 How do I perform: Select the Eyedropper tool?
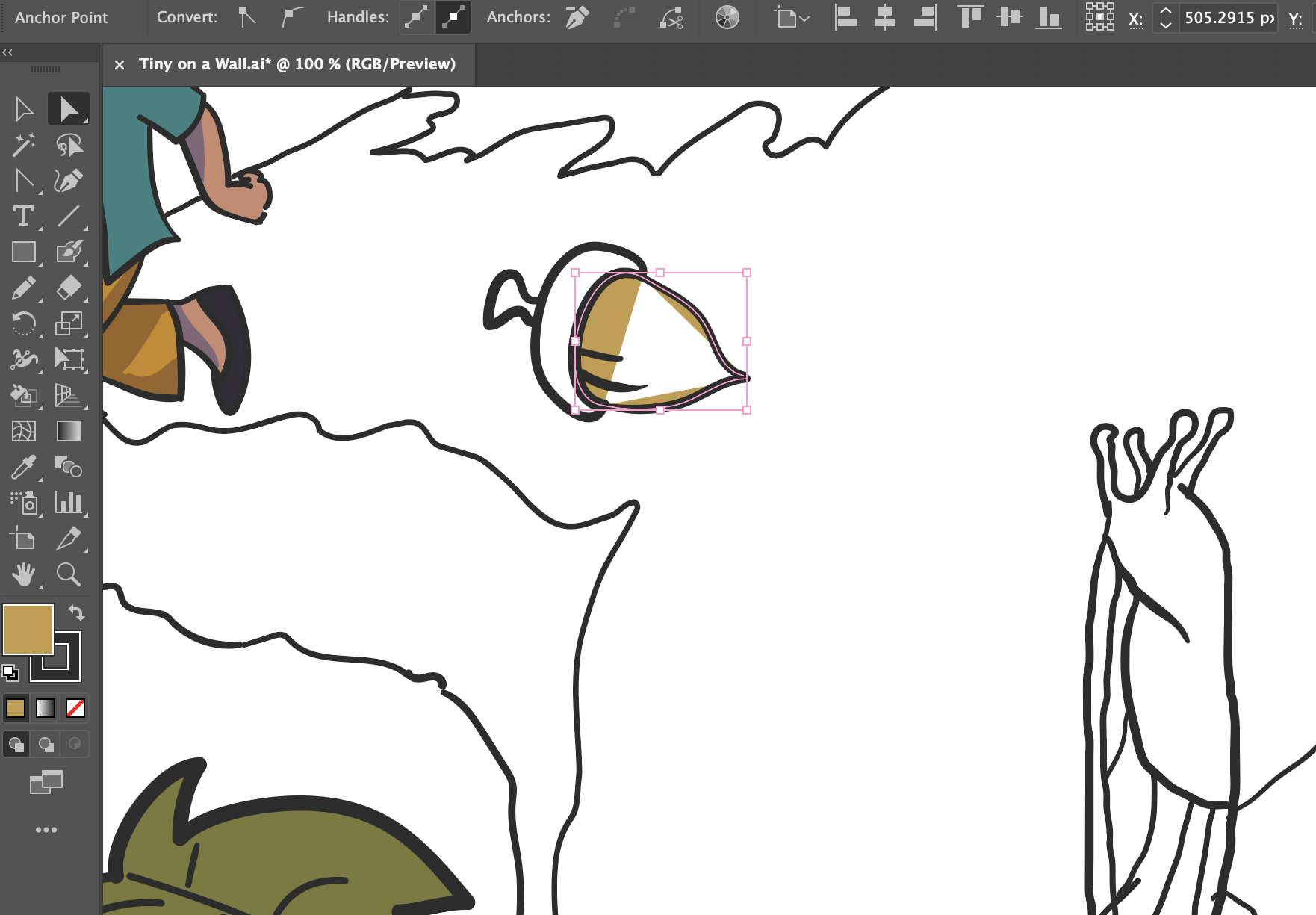(25, 466)
